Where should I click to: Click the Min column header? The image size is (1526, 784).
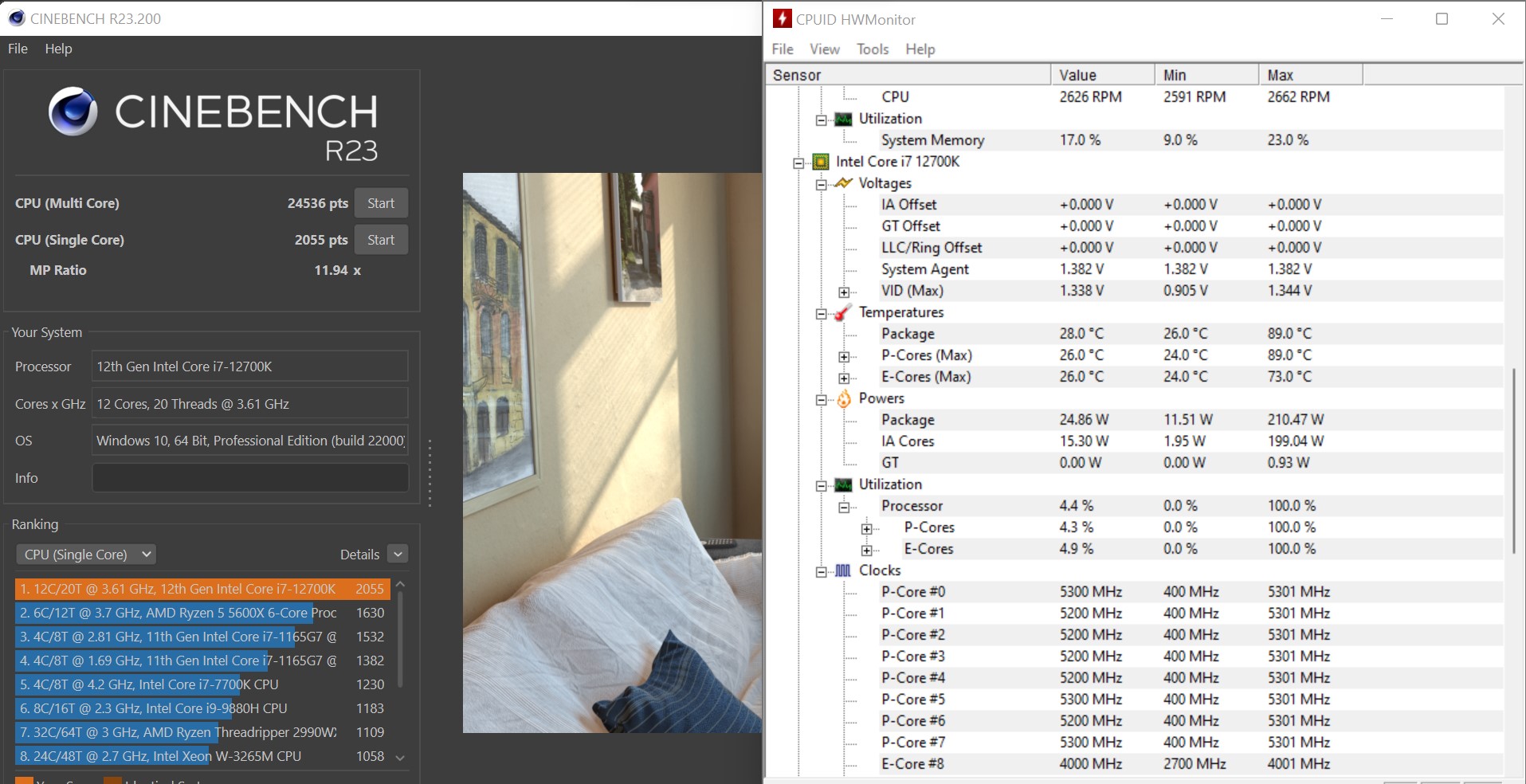click(1207, 75)
